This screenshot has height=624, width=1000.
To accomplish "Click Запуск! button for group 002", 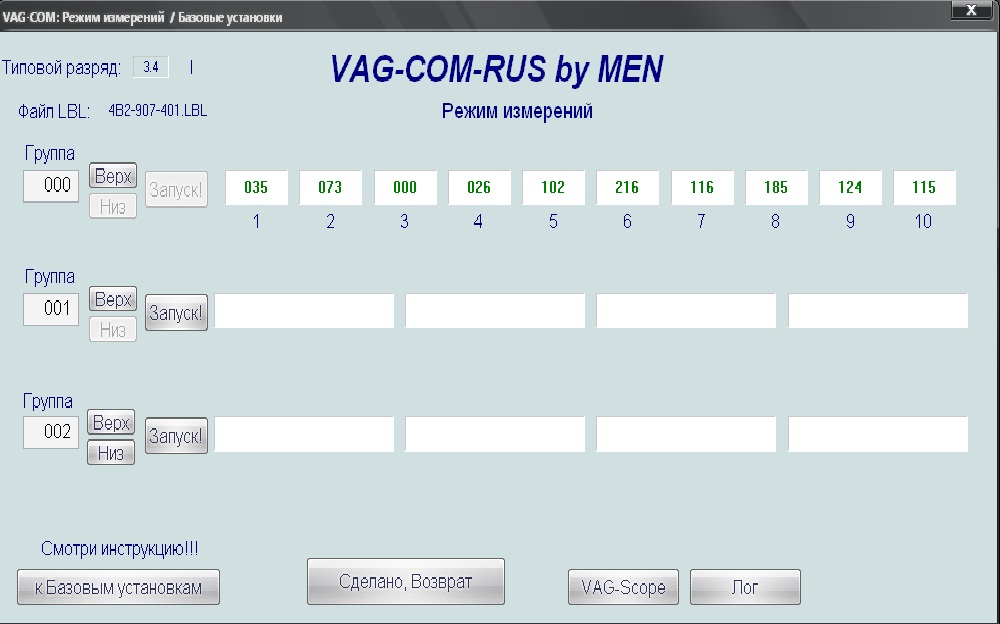I will [x=176, y=436].
